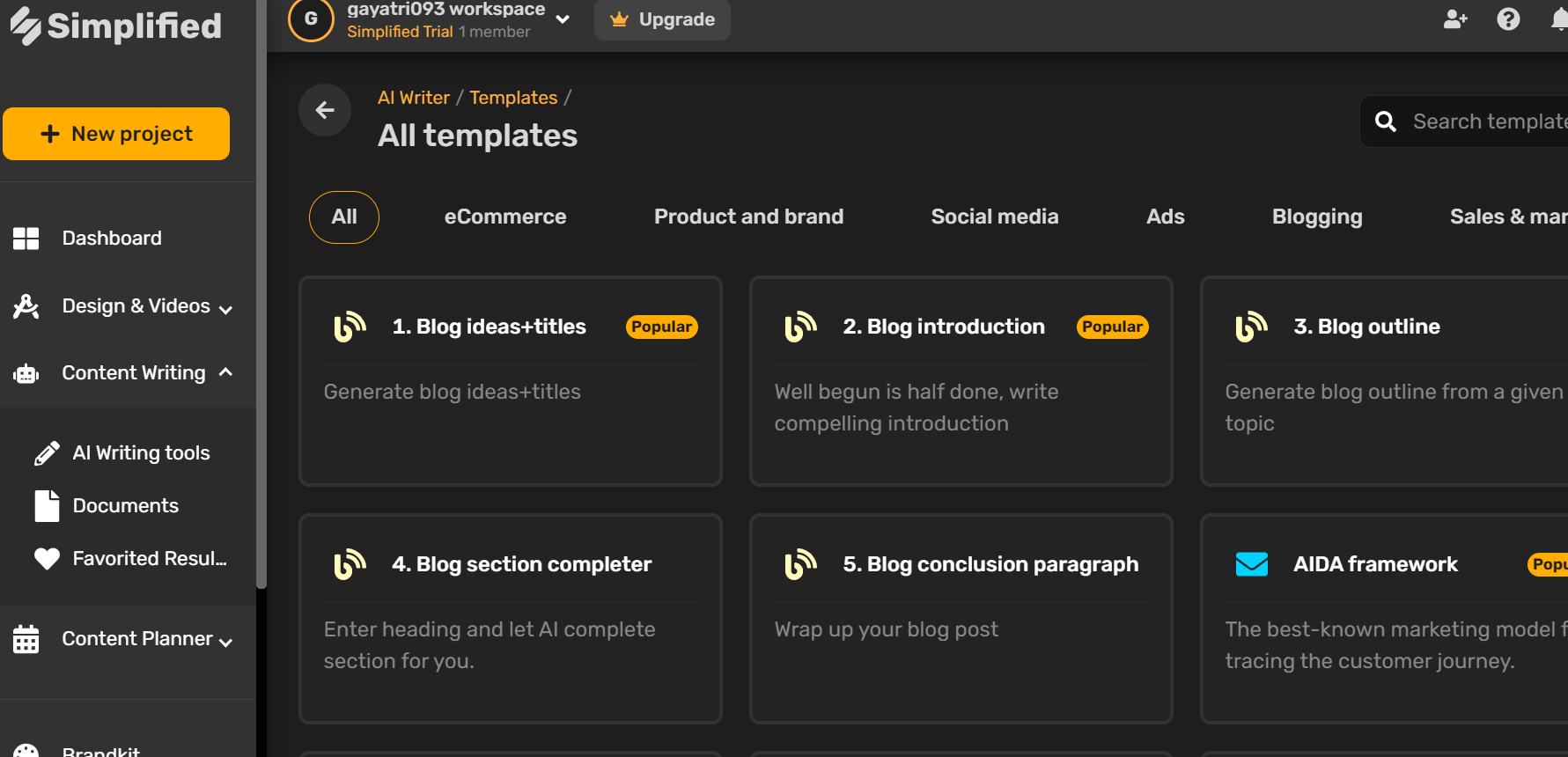Click the Simplified logo
The width and height of the screenshot is (1568, 757).
coord(115,26)
